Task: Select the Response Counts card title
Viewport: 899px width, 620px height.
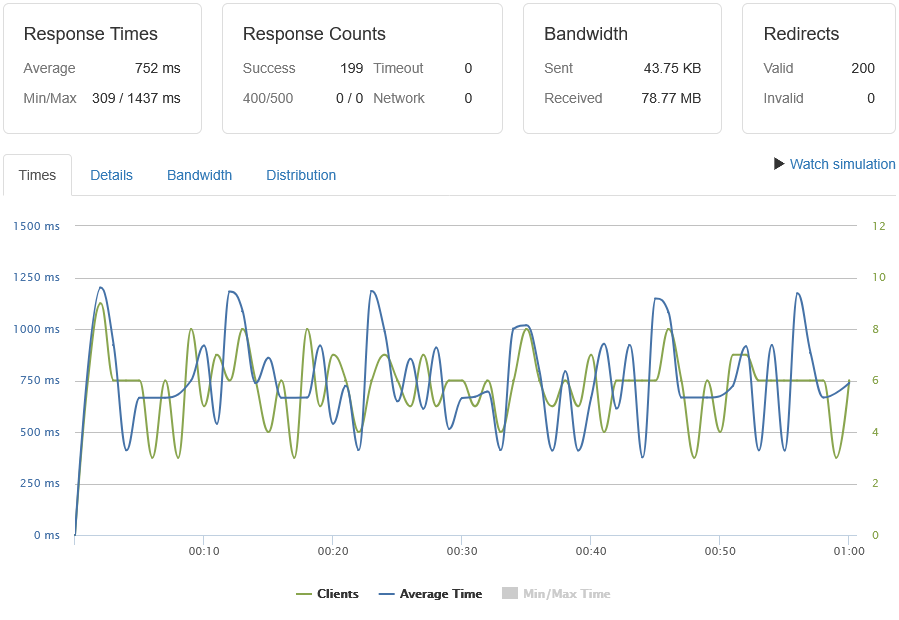Action: pos(314,34)
